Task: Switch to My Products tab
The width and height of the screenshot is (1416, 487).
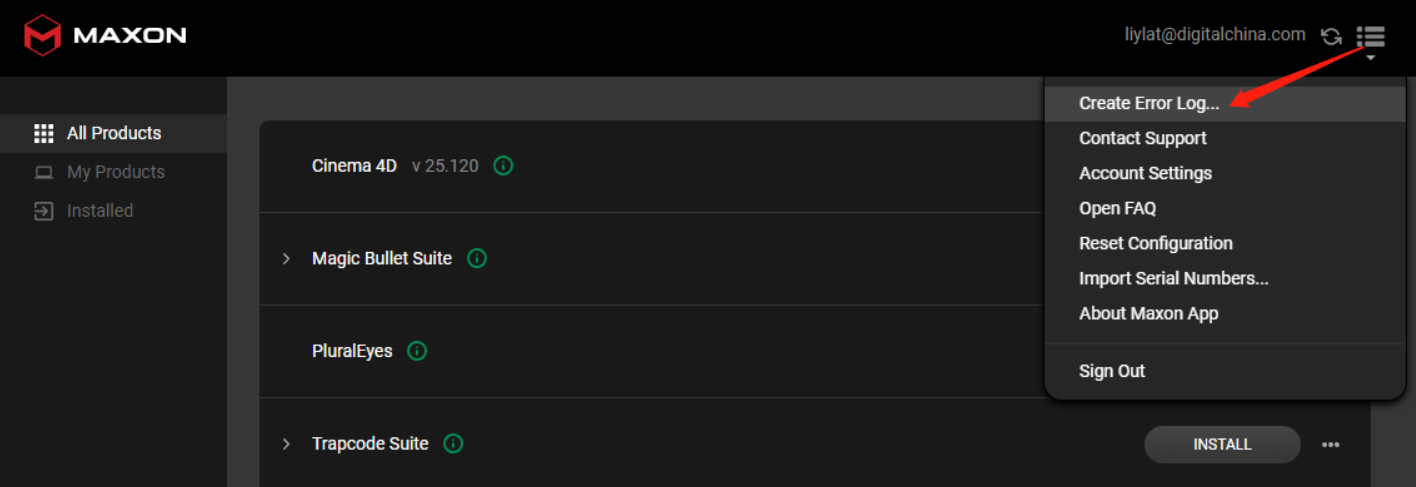Action: click(x=113, y=172)
